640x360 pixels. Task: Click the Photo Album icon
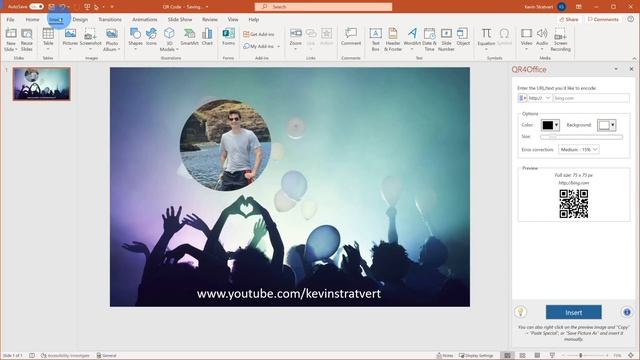point(112,40)
